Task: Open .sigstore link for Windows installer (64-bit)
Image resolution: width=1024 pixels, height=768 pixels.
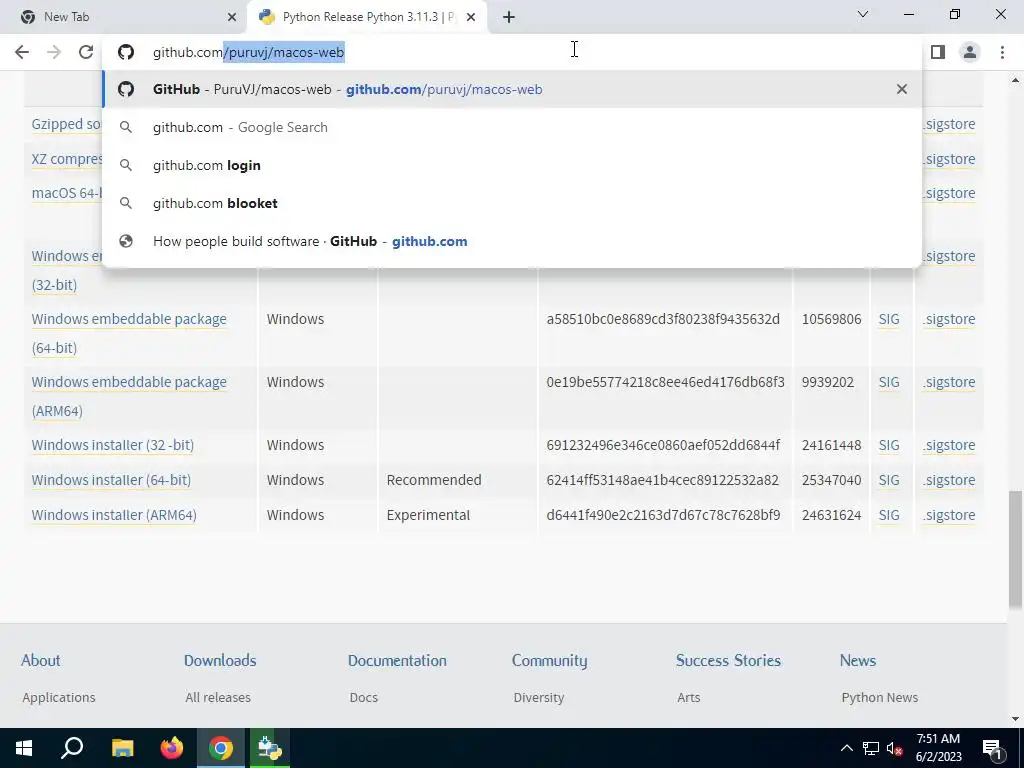Action: click(949, 480)
